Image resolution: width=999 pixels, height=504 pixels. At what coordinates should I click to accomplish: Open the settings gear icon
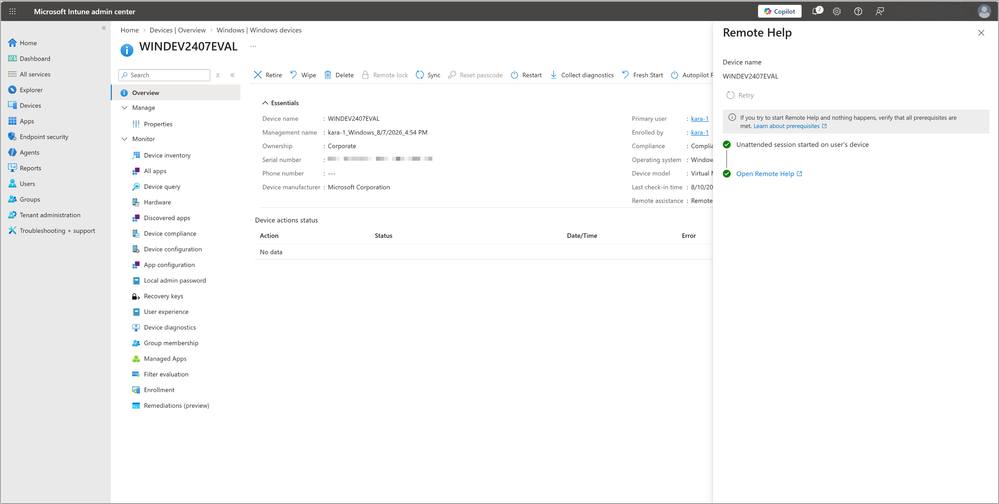(x=837, y=11)
